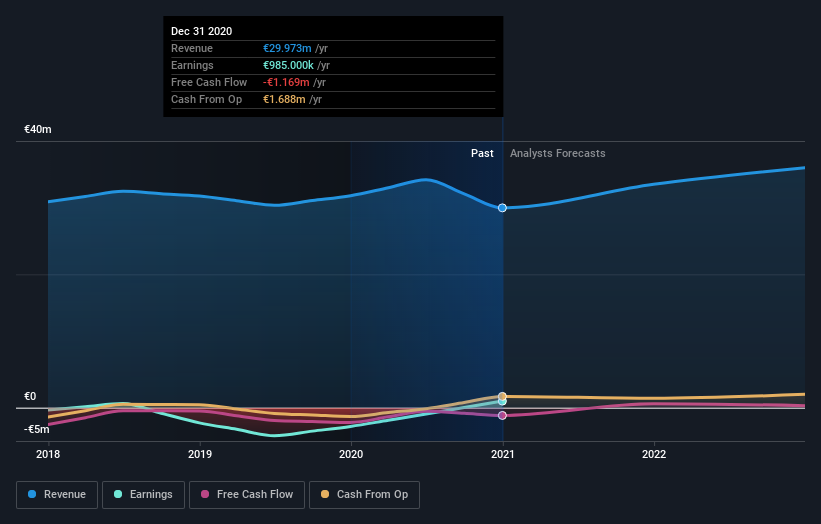Click the -€1.169m free cash flow value

[x=286, y=82]
